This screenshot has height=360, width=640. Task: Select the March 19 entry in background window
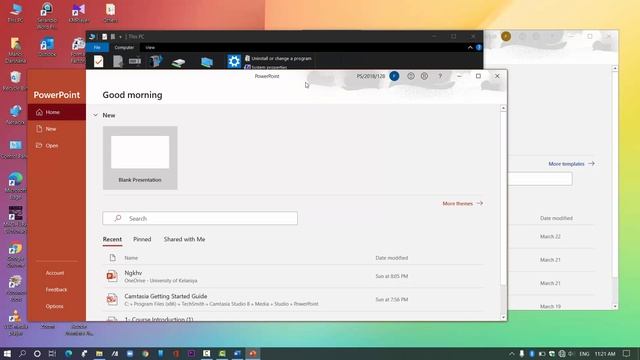[550, 307]
